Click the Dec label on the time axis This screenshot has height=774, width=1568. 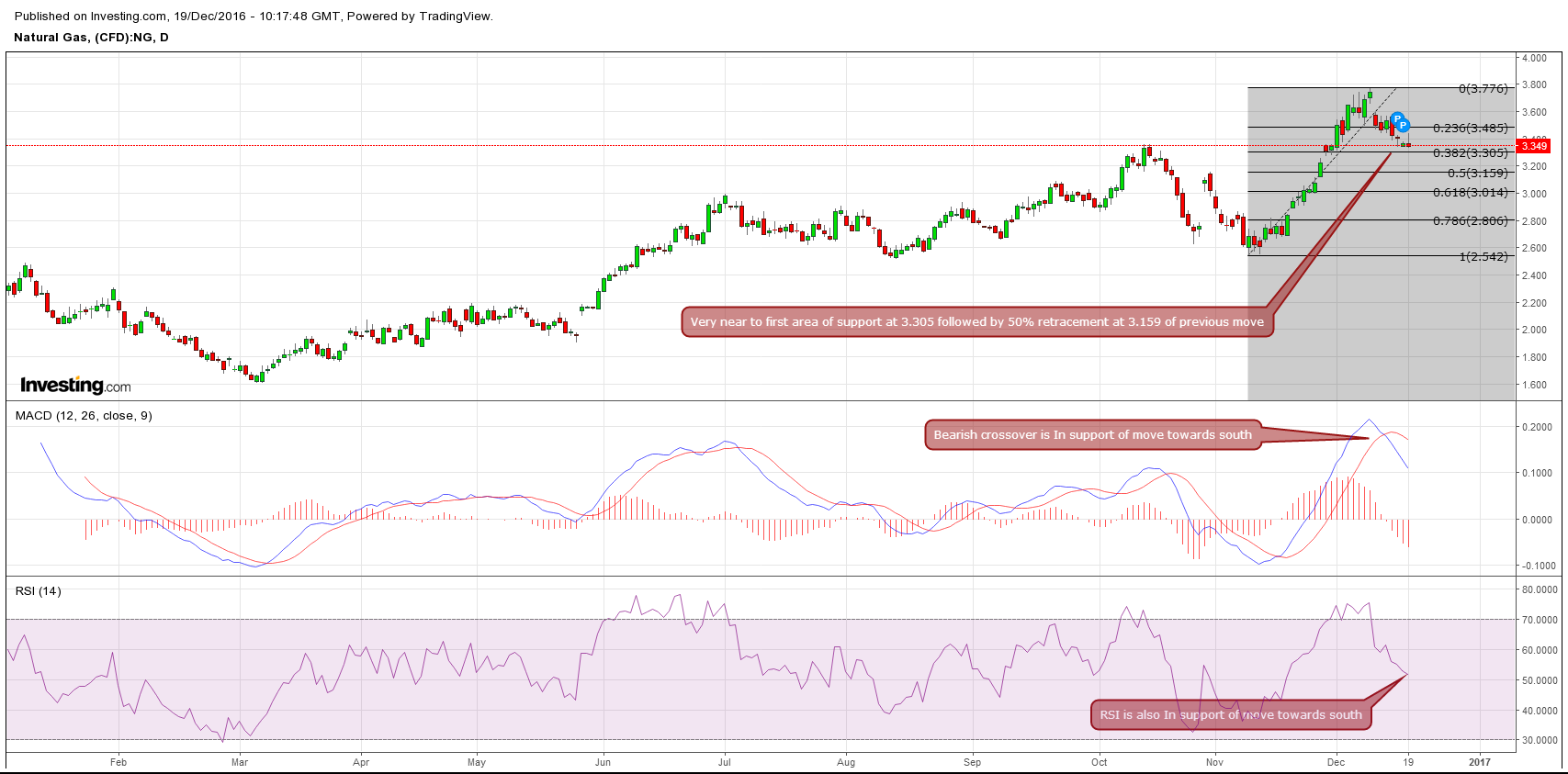pyautogui.click(x=1337, y=762)
